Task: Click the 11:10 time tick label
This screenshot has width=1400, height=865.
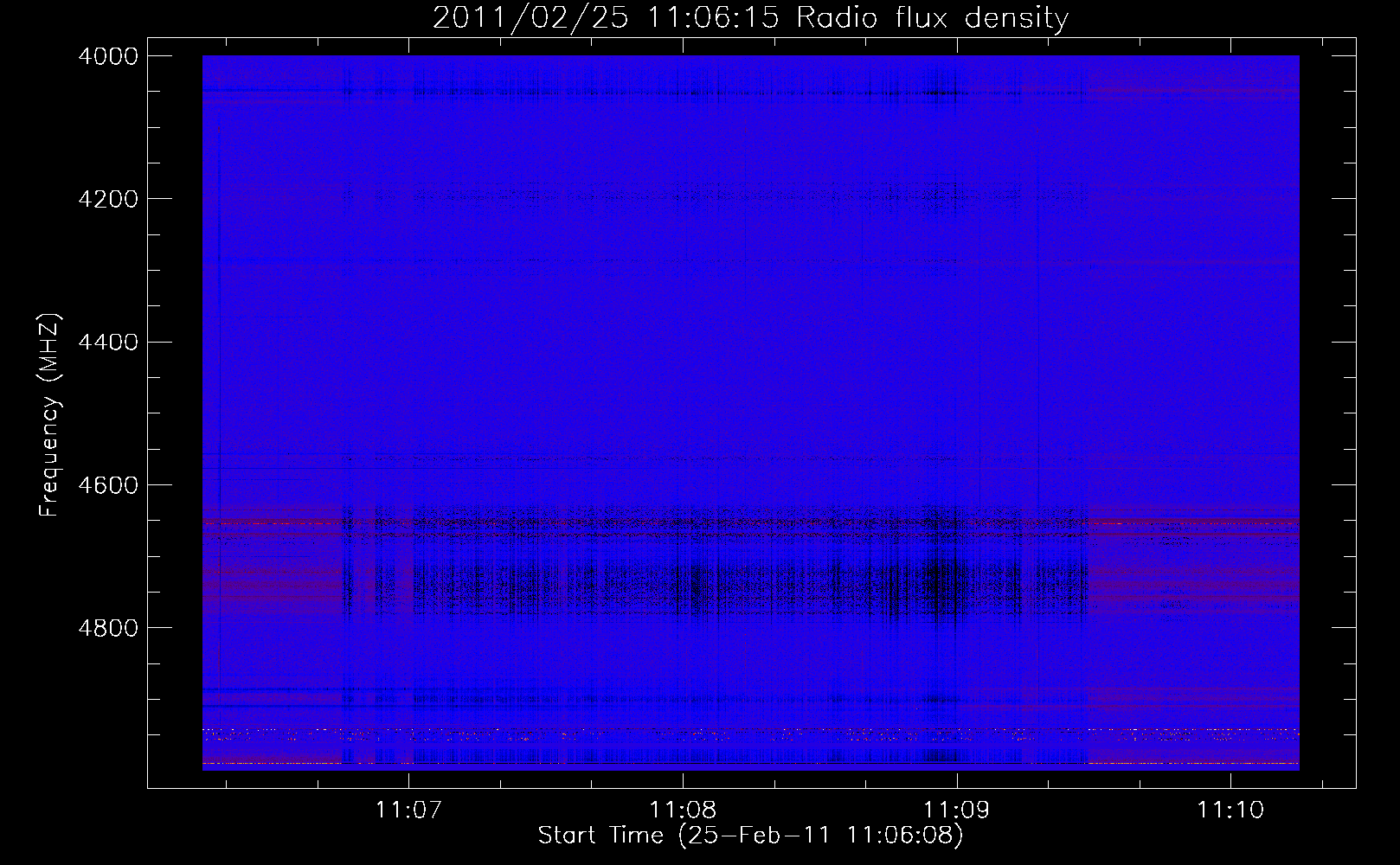Action: pos(1230,811)
